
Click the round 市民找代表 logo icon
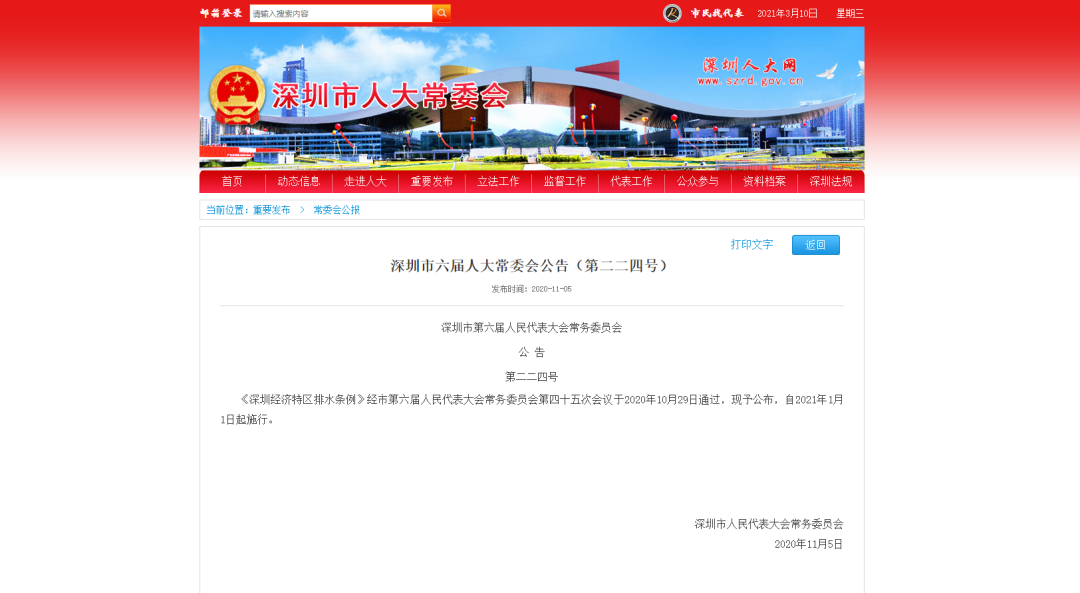point(672,13)
